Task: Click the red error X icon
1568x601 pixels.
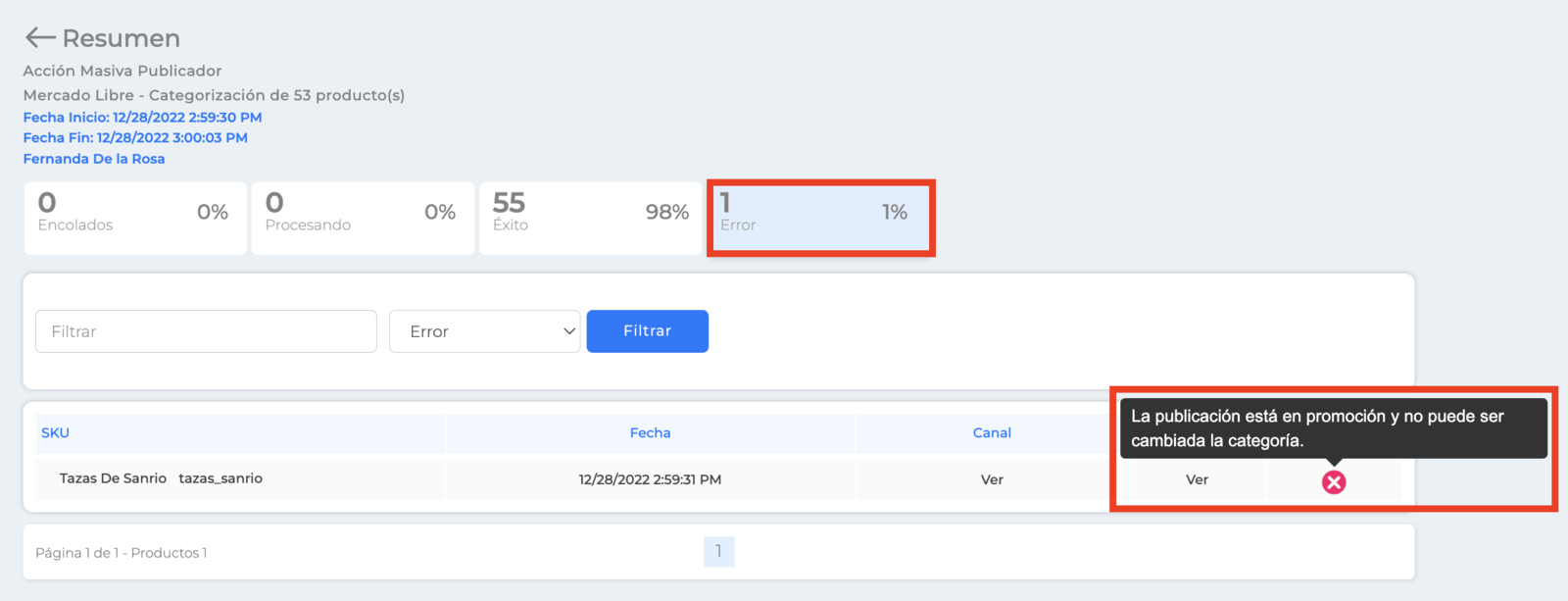Action: pyautogui.click(x=1334, y=481)
